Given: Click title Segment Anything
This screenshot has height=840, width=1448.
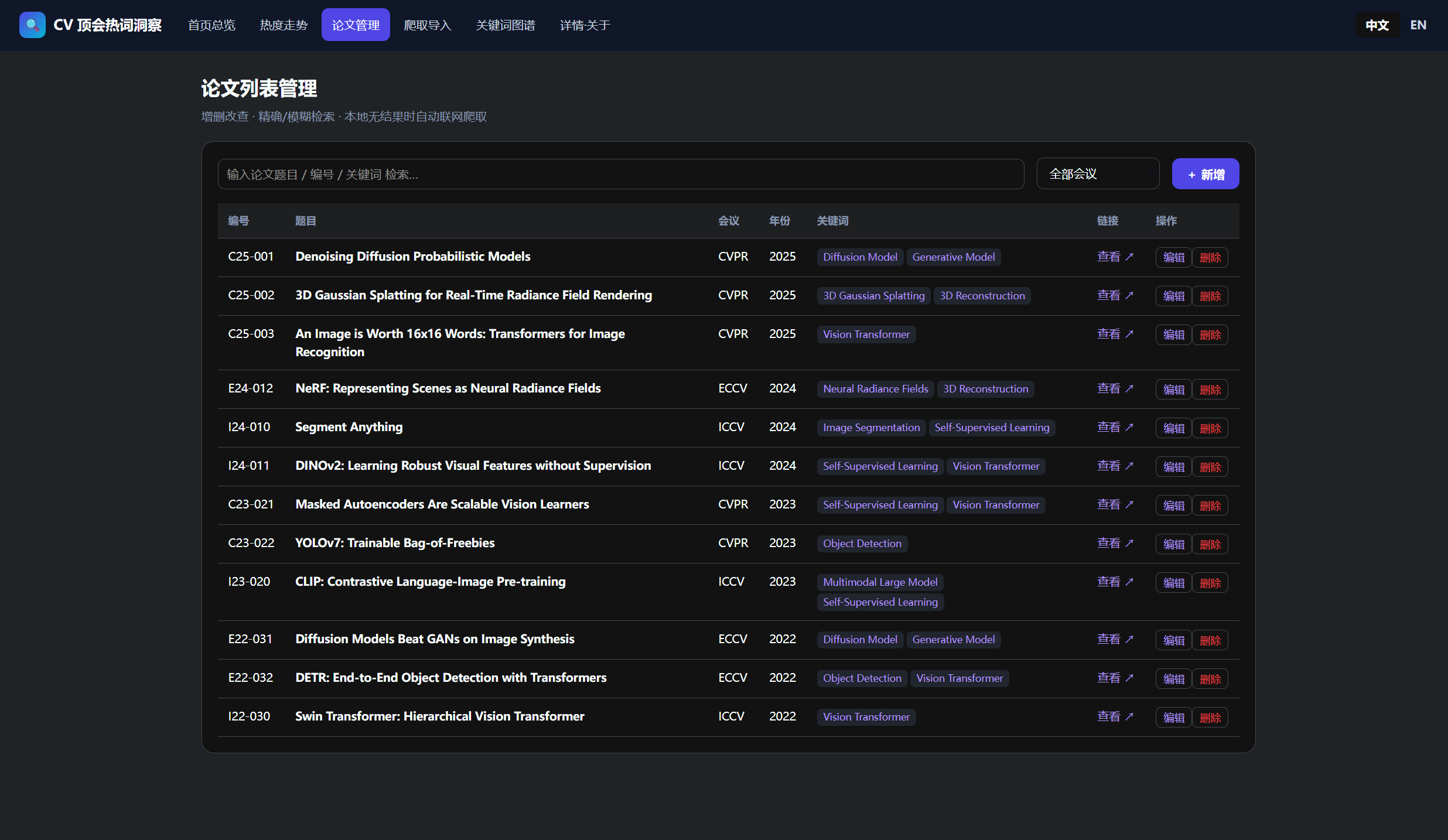Looking at the screenshot, I should 349,427.
